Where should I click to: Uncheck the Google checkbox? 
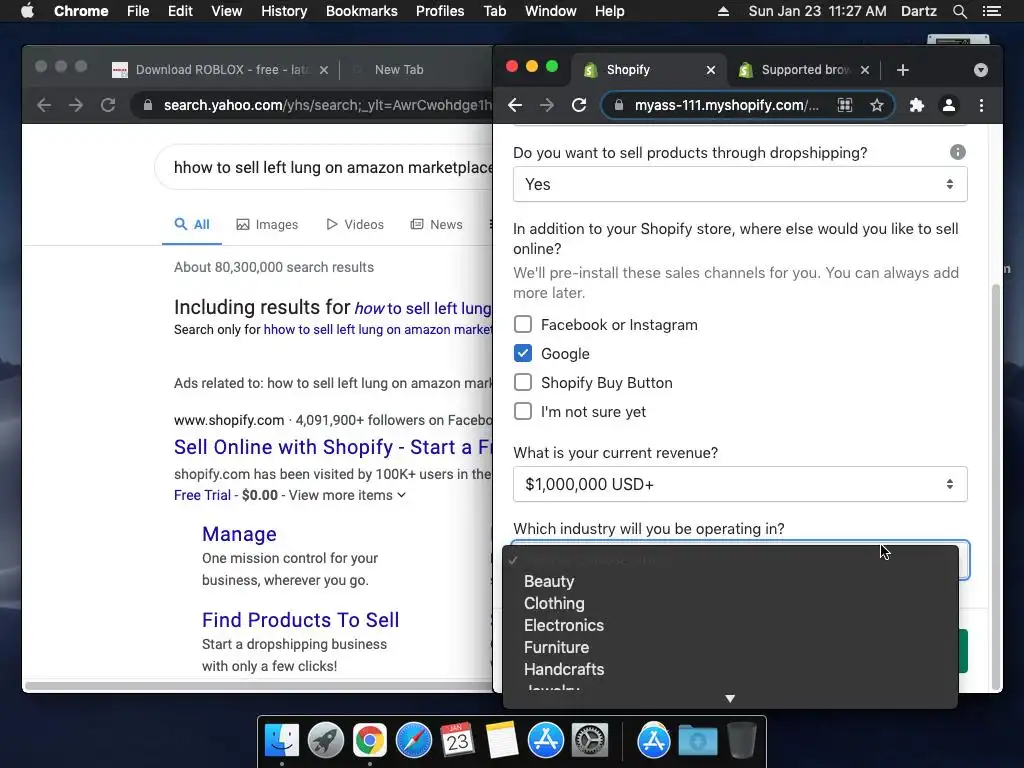point(522,353)
